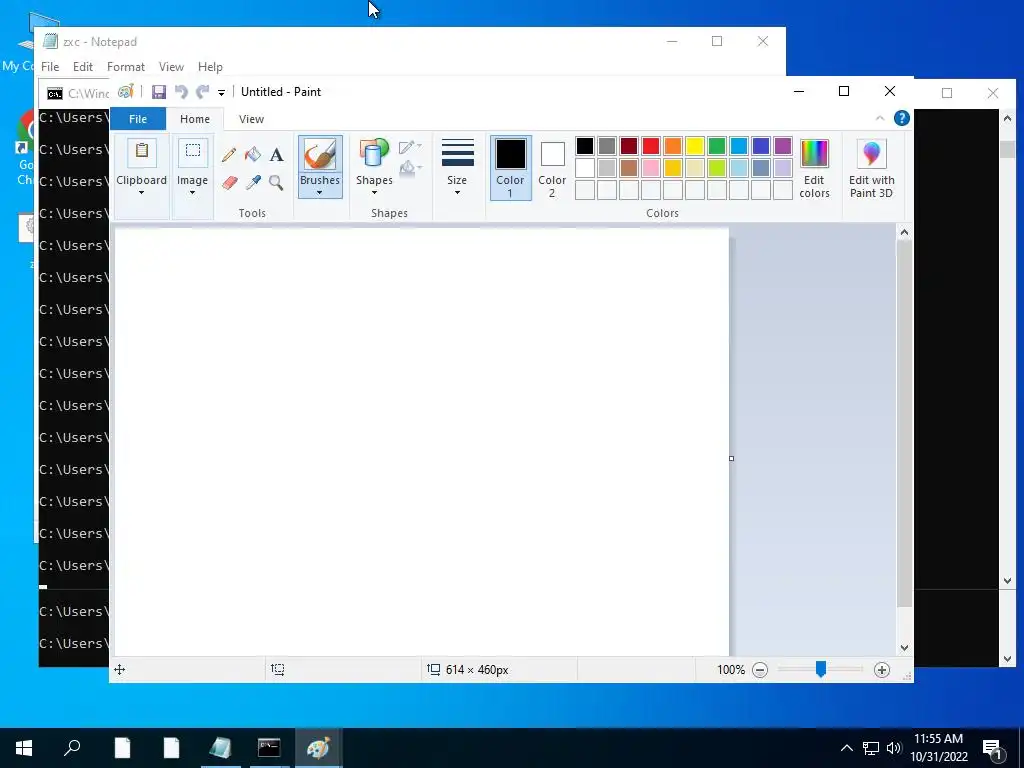
Task: Select the Text tool in Paint
Action: pos(276,155)
